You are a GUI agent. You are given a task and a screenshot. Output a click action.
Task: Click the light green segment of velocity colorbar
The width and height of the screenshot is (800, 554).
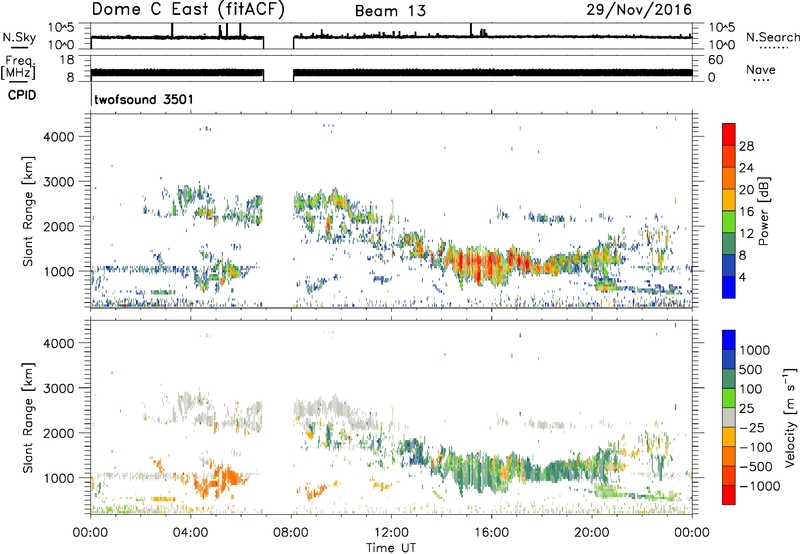tap(729, 398)
